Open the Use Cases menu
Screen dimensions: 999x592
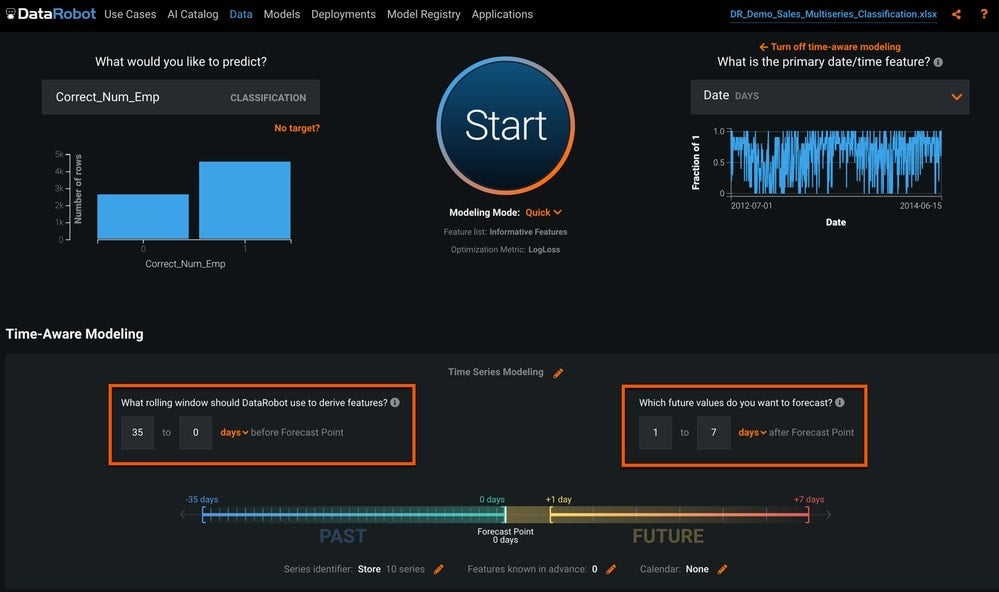[130, 14]
